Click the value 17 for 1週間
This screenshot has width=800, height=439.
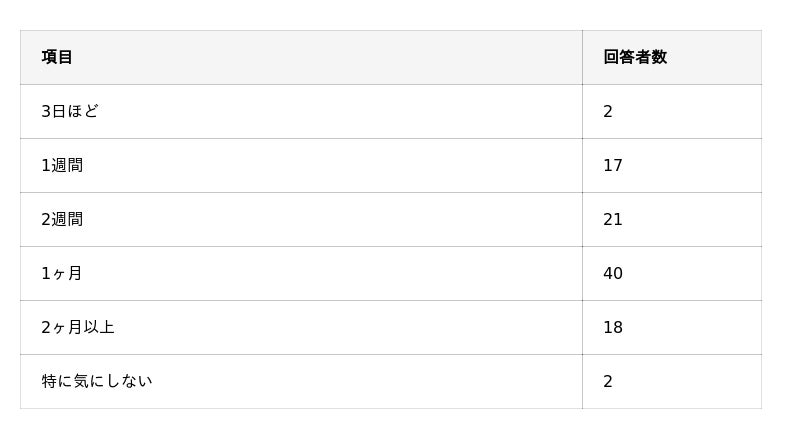(x=613, y=165)
